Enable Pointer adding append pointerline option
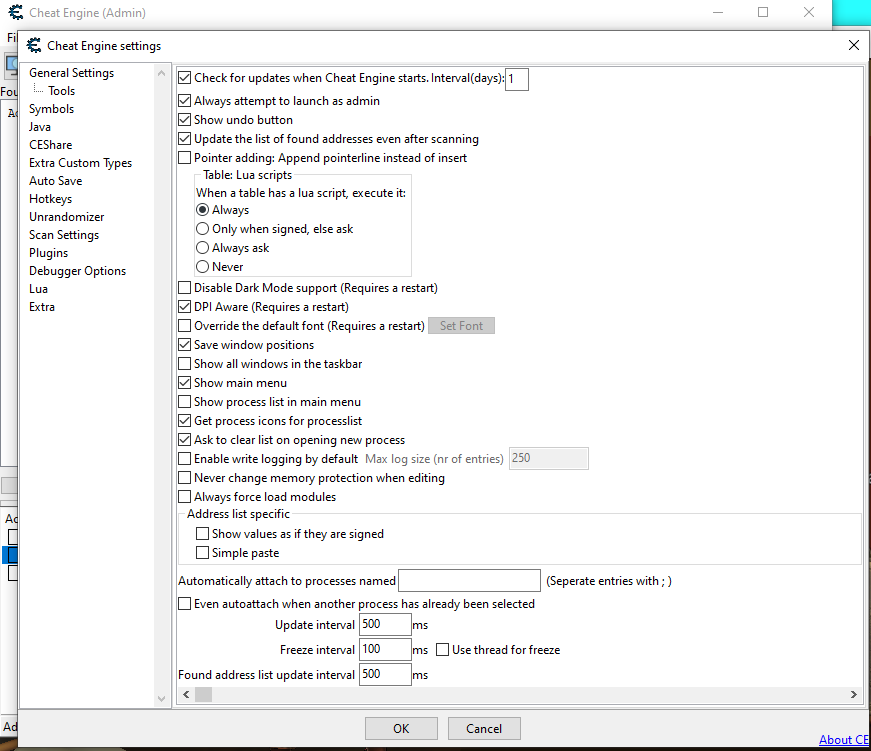This screenshot has width=871, height=751. tap(184, 158)
